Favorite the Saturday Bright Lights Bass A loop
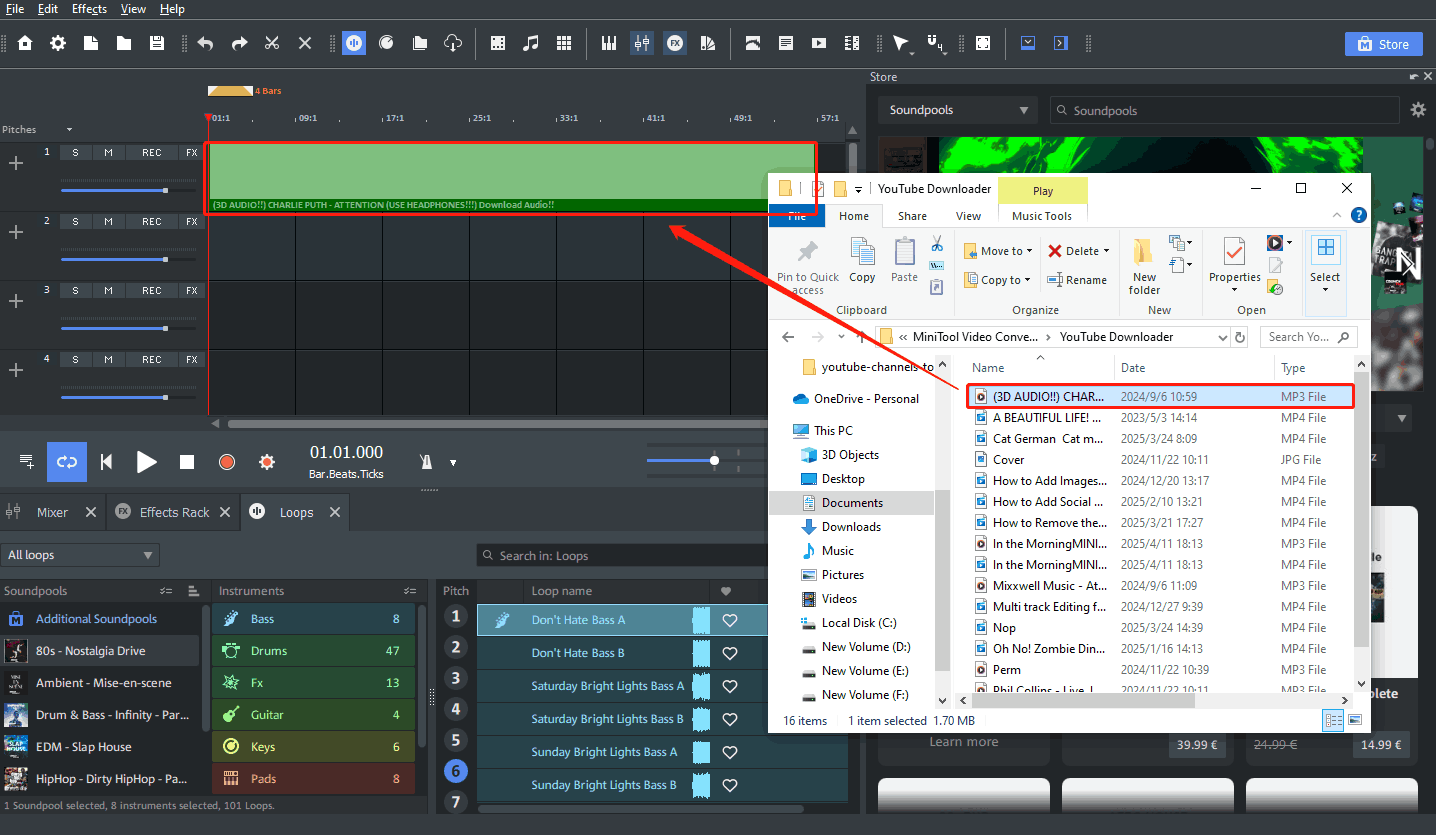Viewport: 1436px width, 835px height. tap(729, 687)
